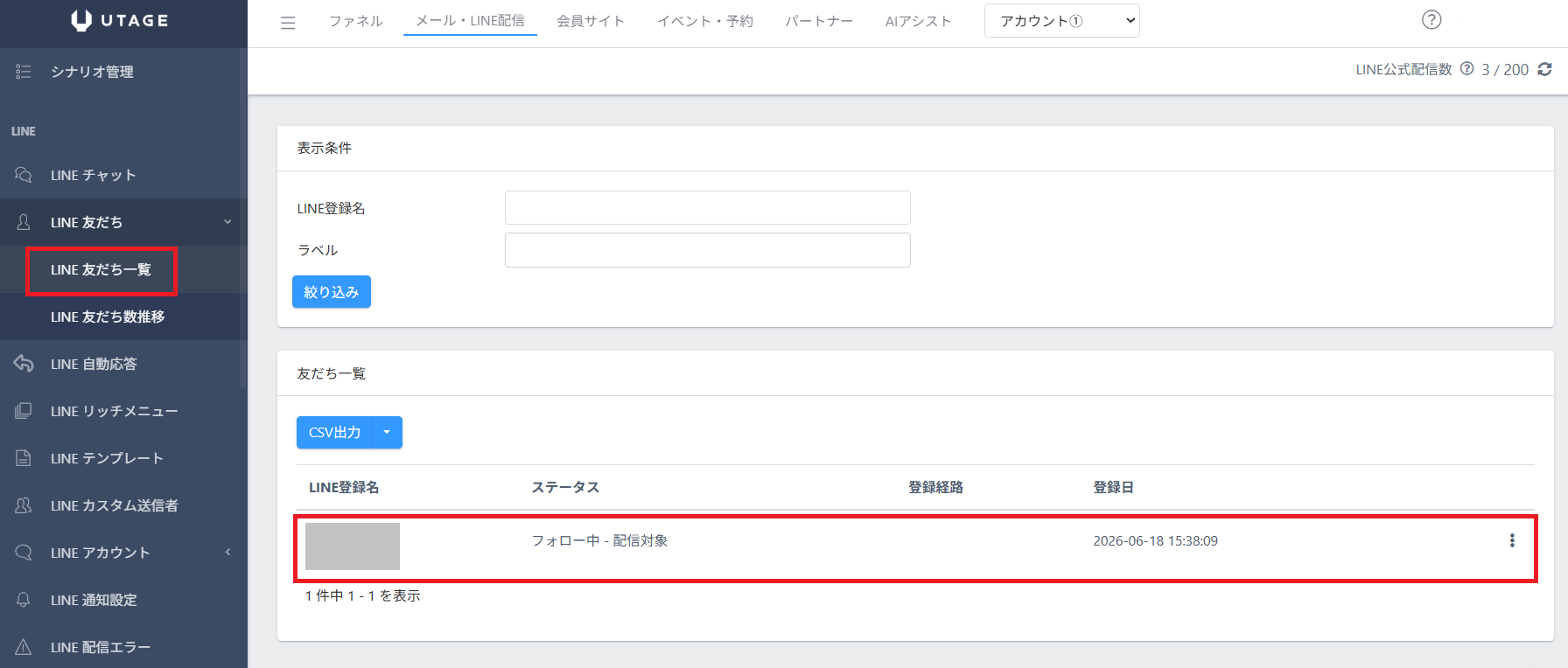The width and height of the screenshot is (1568, 668).
Task: Open the アカウント① account dropdown
Action: point(1062,21)
